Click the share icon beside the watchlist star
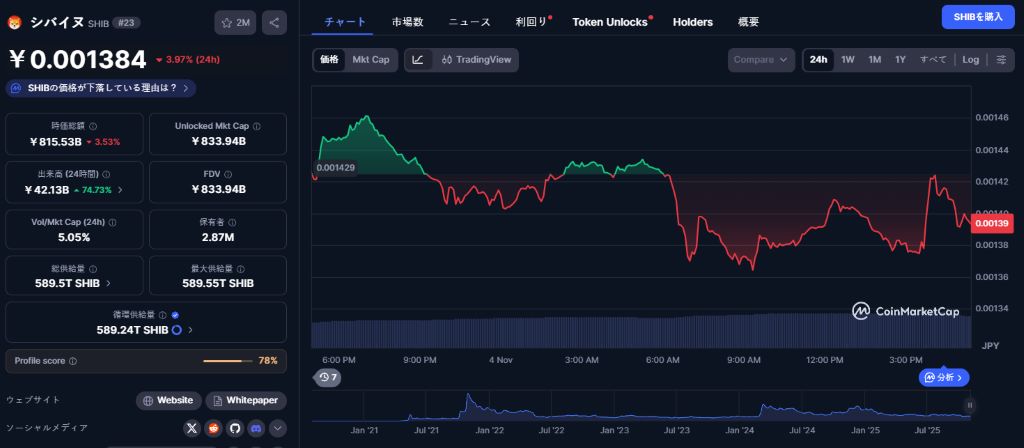The image size is (1024, 448). click(275, 23)
